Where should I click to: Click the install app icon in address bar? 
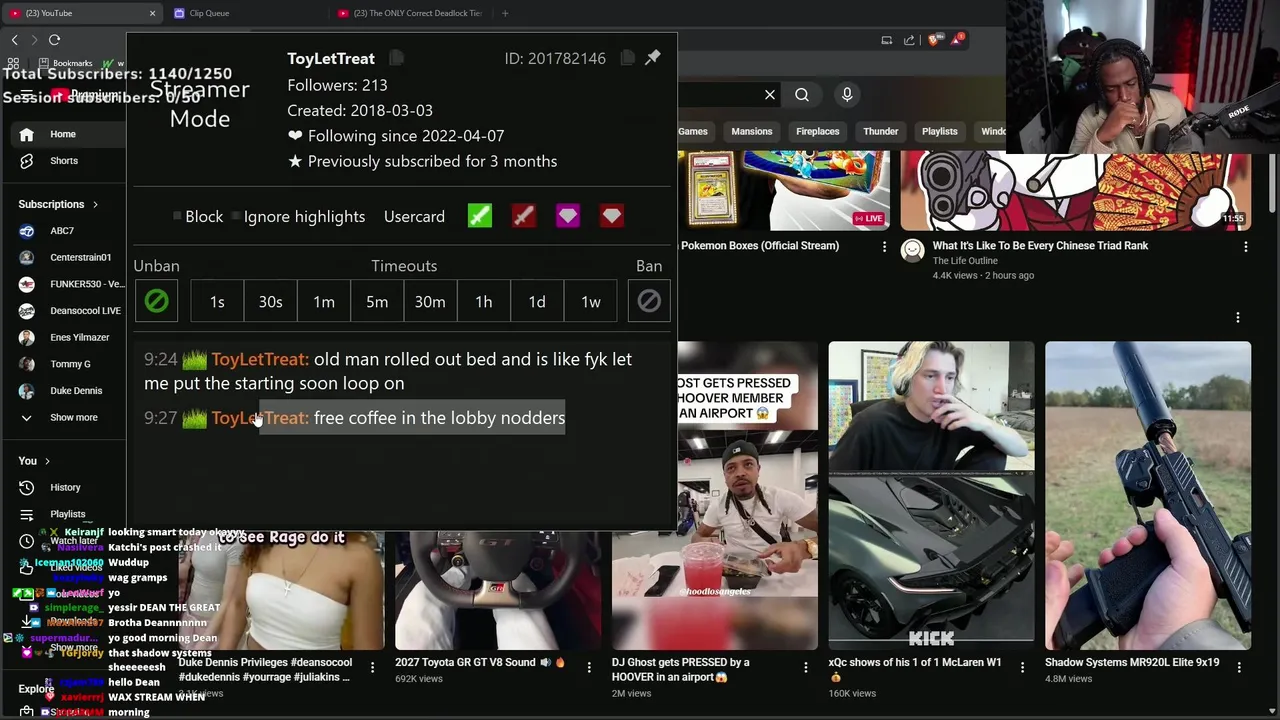[886, 40]
